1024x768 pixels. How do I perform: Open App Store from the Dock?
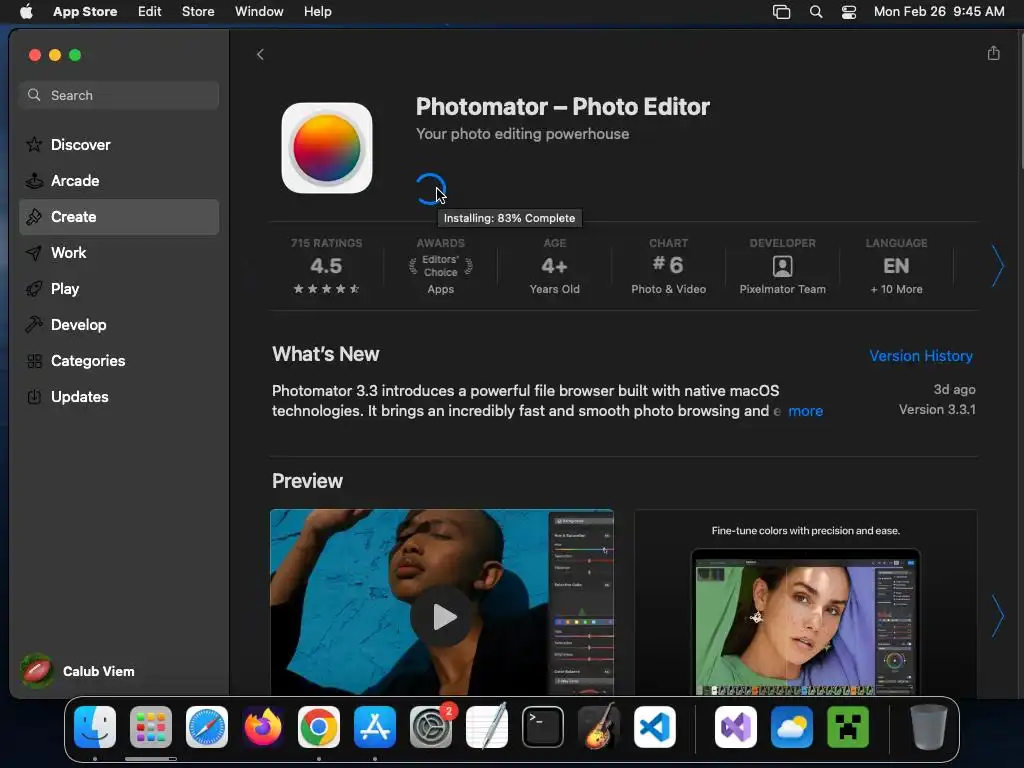(375, 727)
